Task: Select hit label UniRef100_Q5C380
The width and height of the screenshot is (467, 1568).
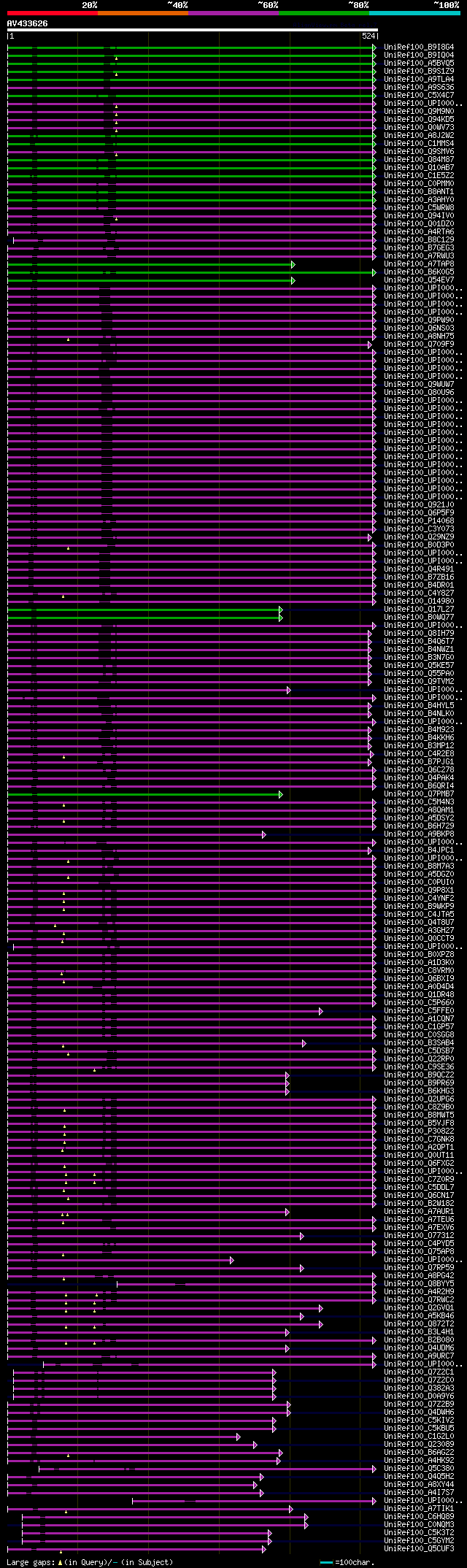Action: (419, 1468)
